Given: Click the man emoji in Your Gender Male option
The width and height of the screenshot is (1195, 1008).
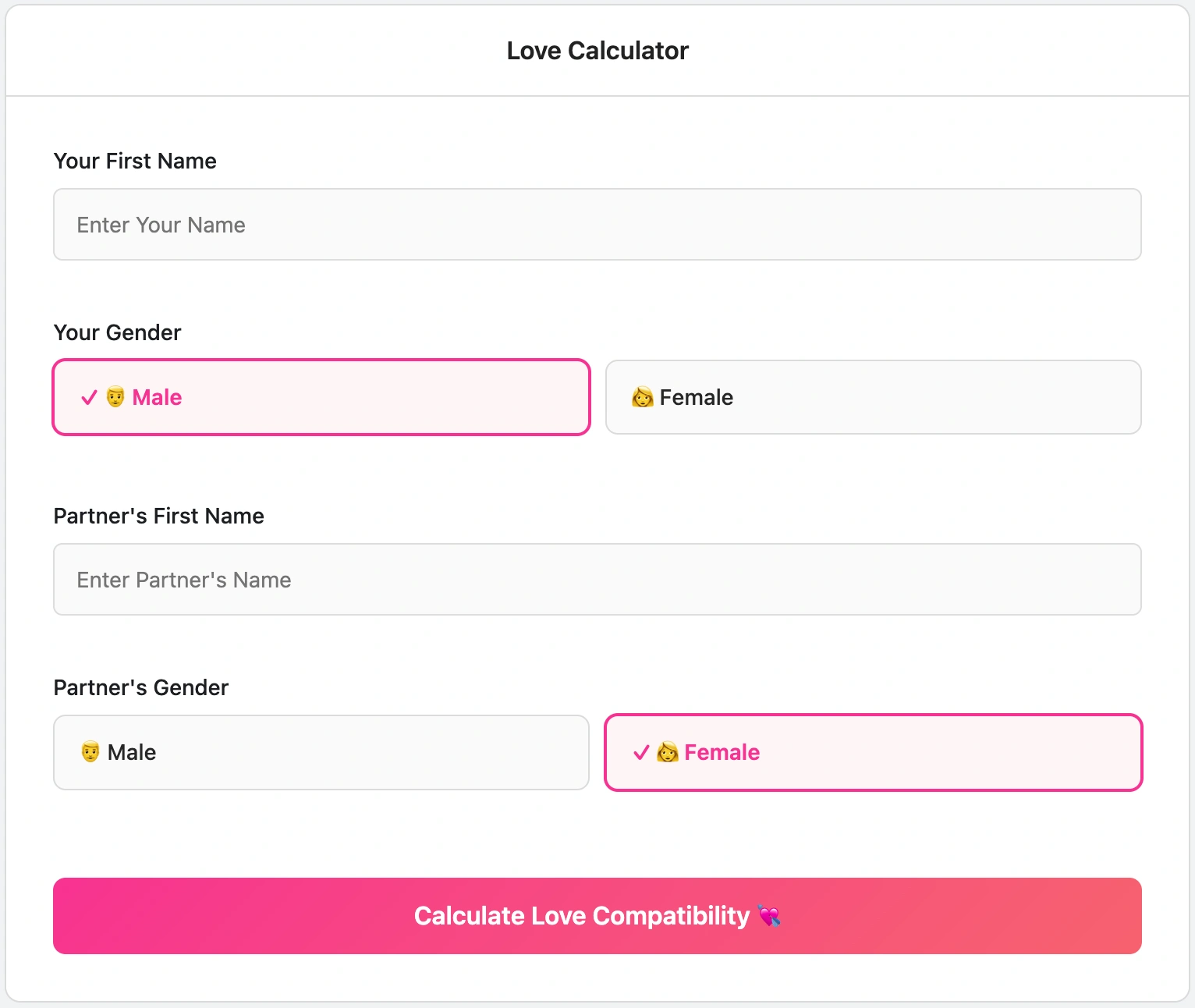Looking at the screenshot, I should pyautogui.click(x=115, y=397).
